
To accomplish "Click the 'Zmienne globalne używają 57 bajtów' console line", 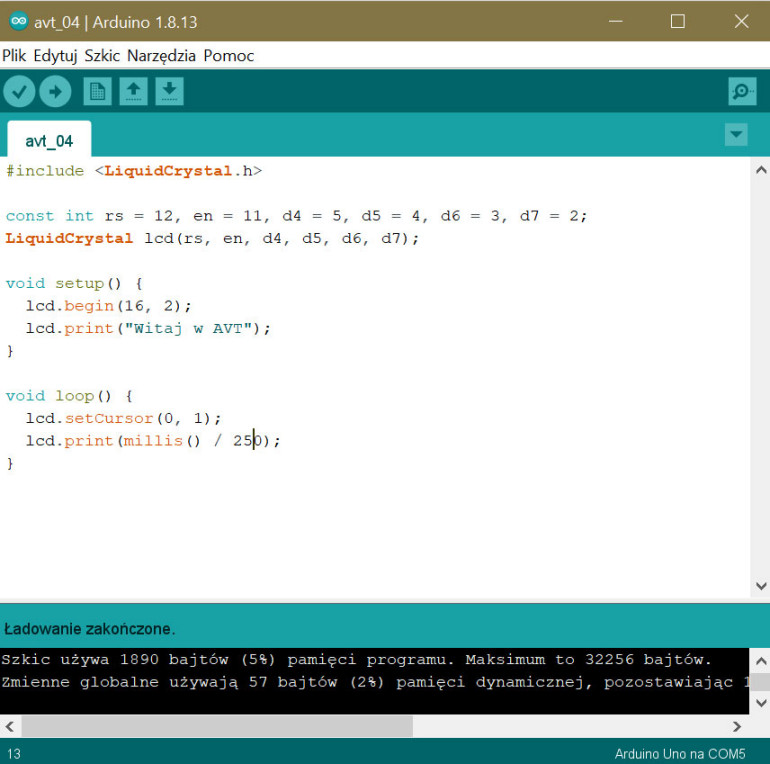I will point(375,682).
